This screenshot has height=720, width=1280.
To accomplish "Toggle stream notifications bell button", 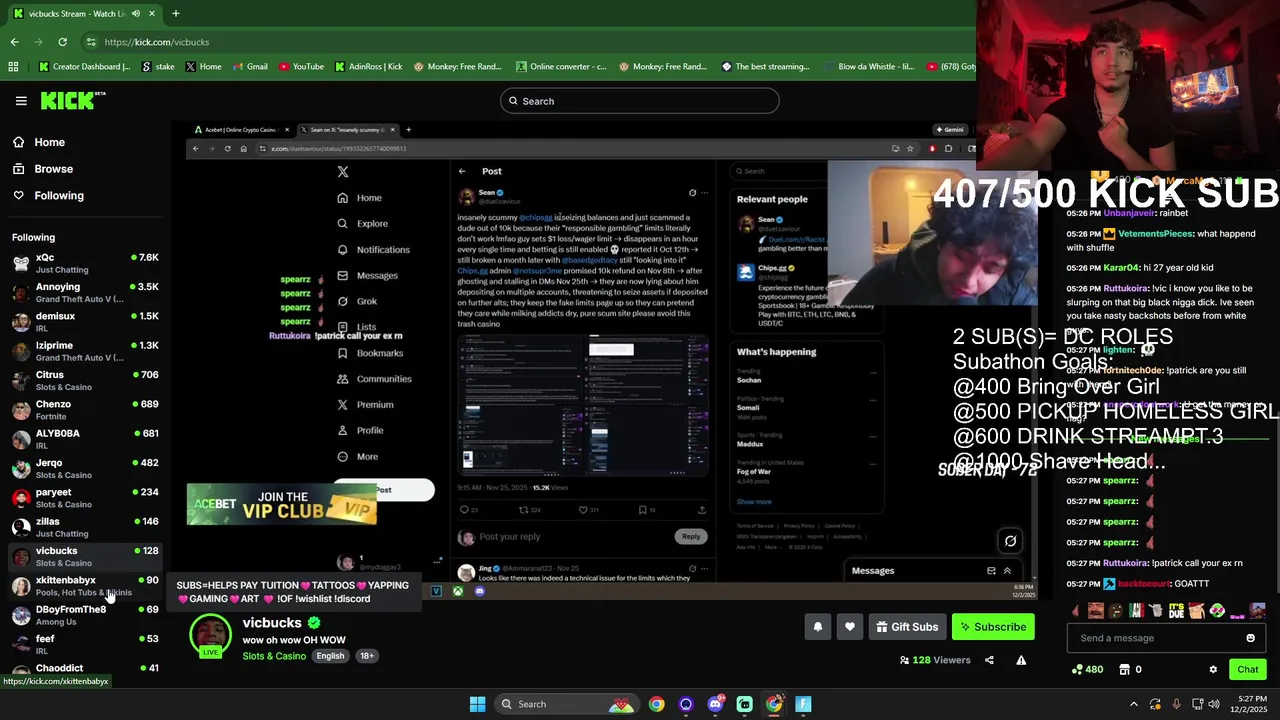I will click(x=818, y=627).
